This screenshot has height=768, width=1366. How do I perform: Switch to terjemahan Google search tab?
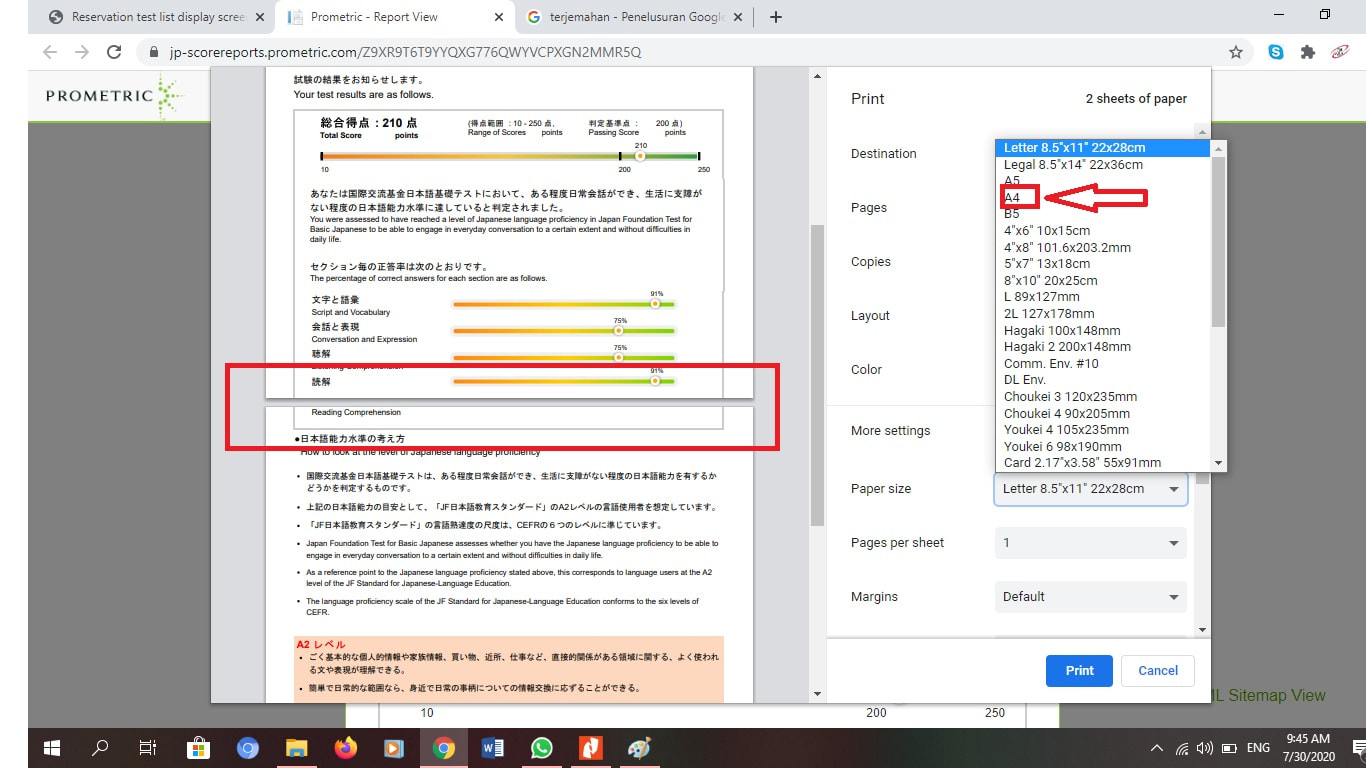click(636, 17)
